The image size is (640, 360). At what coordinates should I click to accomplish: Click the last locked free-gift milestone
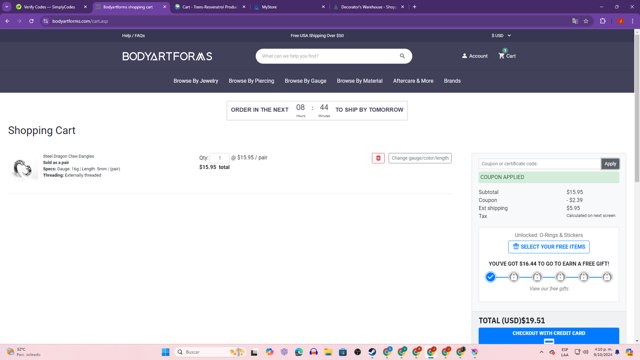tap(607, 277)
